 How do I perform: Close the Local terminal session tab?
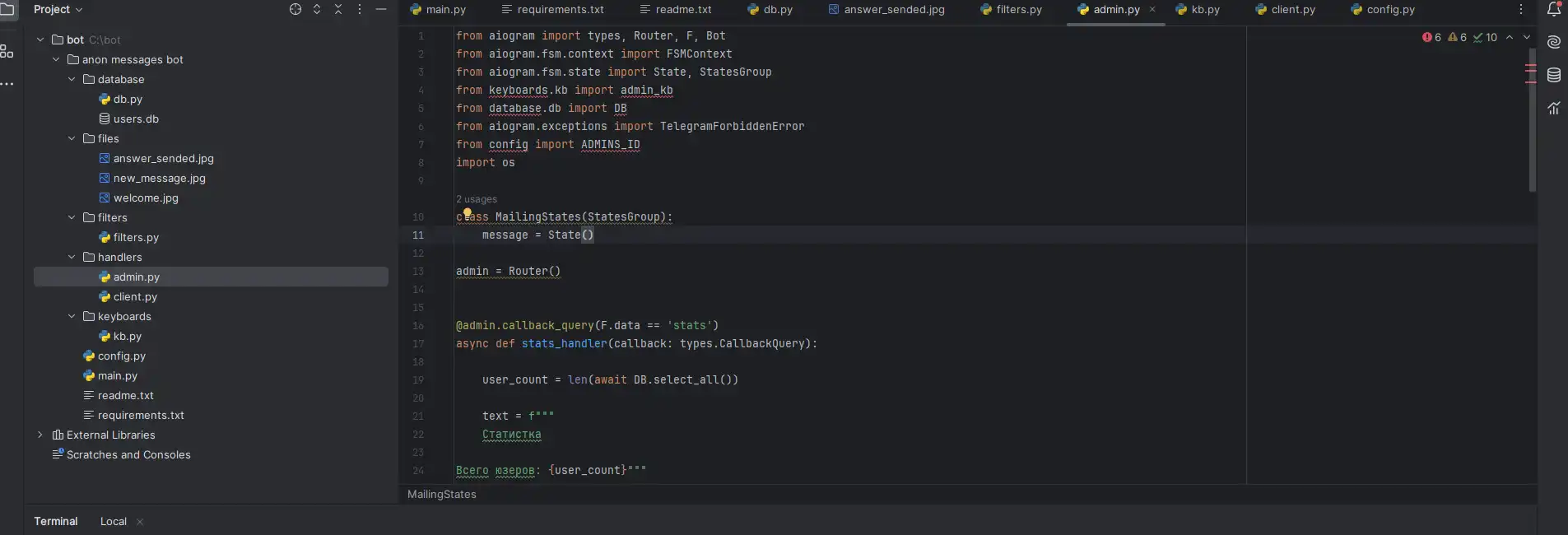pyautogui.click(x=140, y=522)
